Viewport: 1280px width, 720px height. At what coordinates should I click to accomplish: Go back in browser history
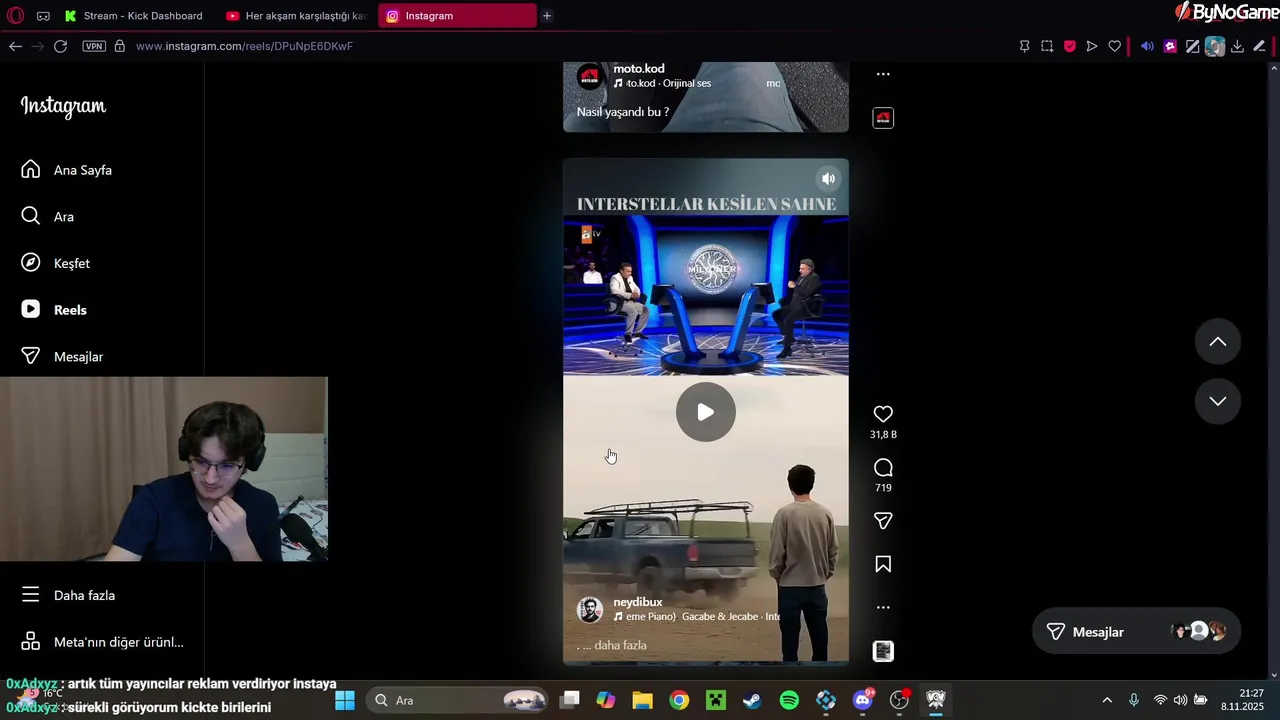(x=15, y=46)
